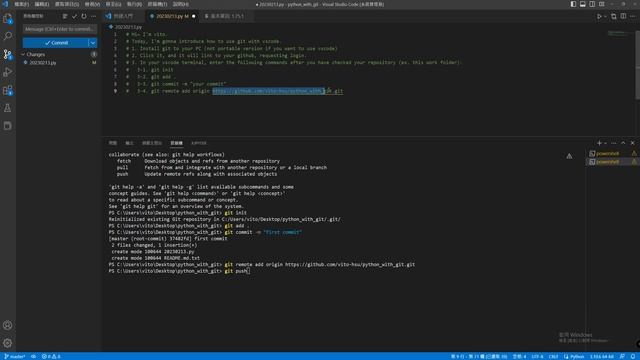
Task: Select the Jupyter panel tab
Action: point(199,143)
